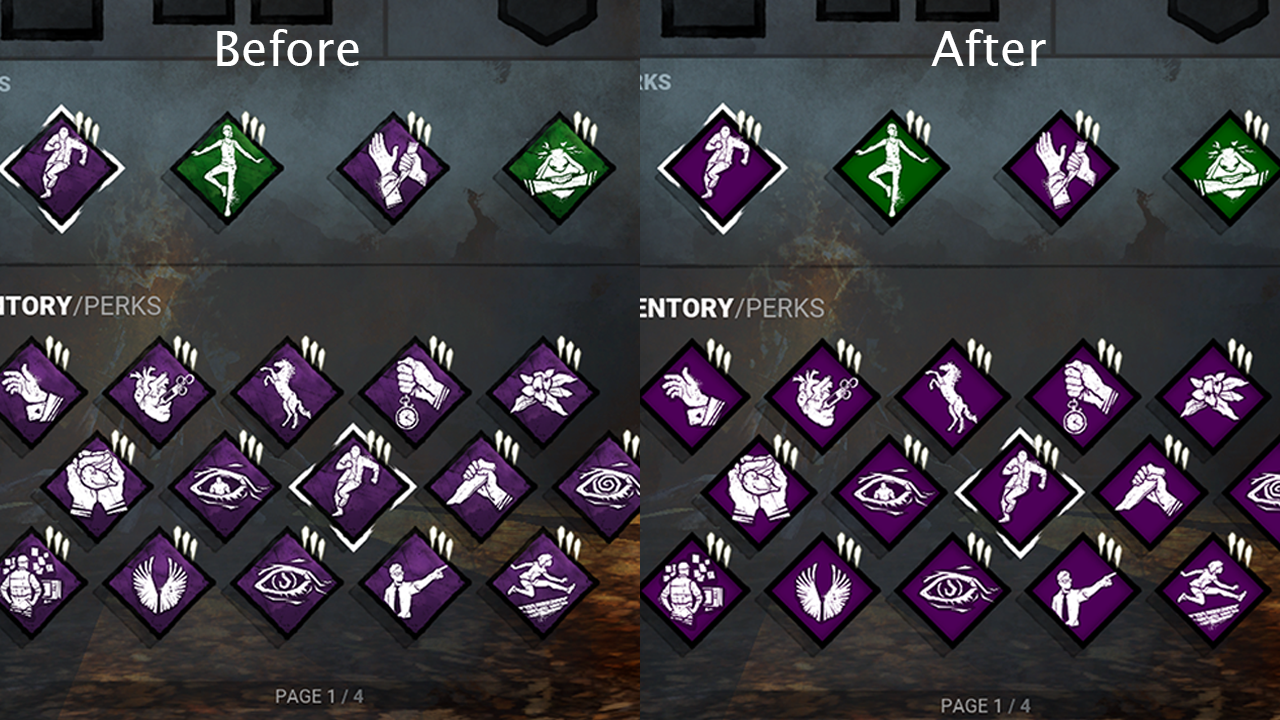Choose clasped forearms perk in After inventory
Screen dimensions: 1280x720
[x=1148, y=490]
